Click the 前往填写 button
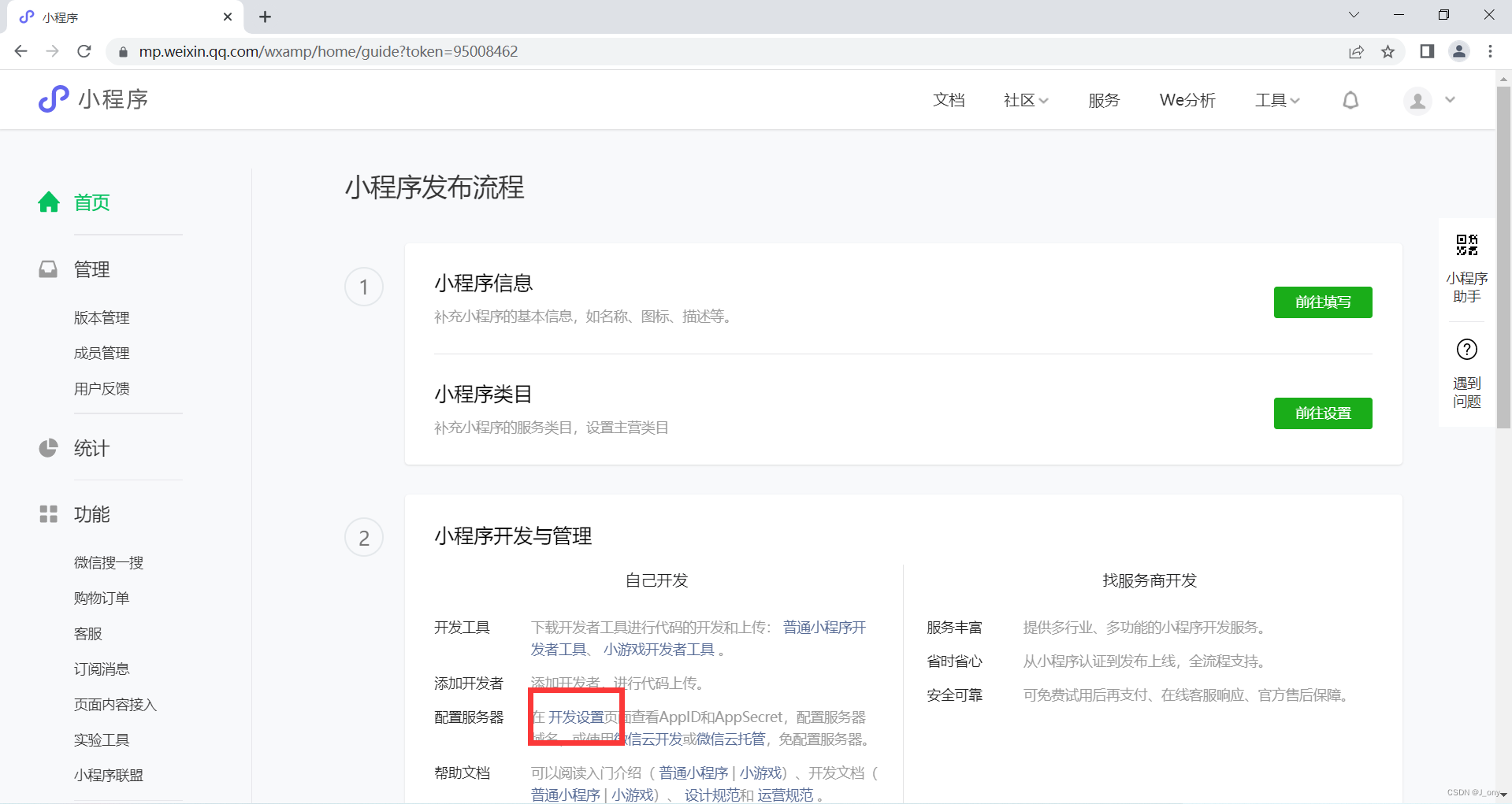Screen dimensions: 1512x804 pos(1323,302)
